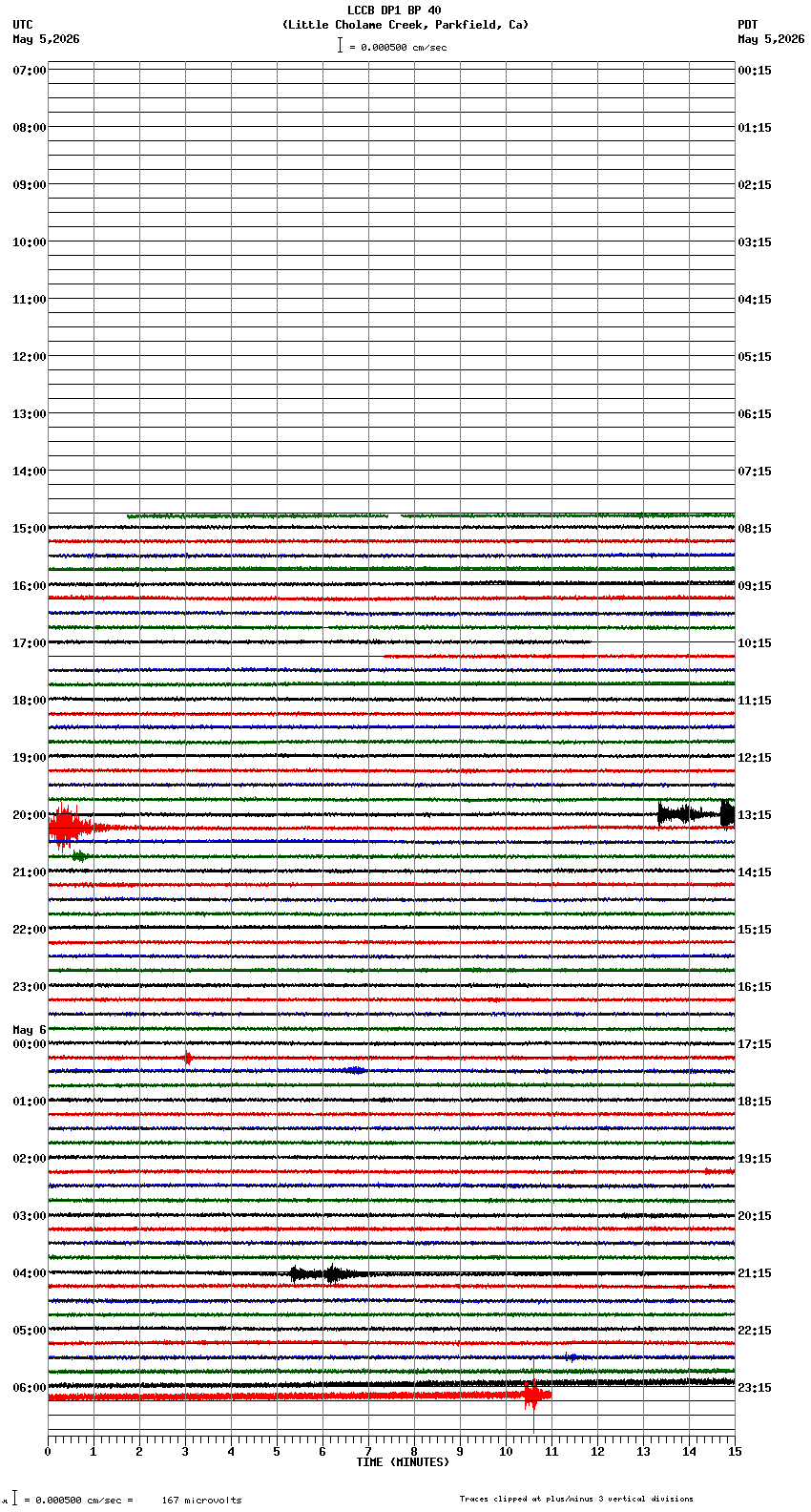Click the TIME (MINUTES) axis title

403,1462
